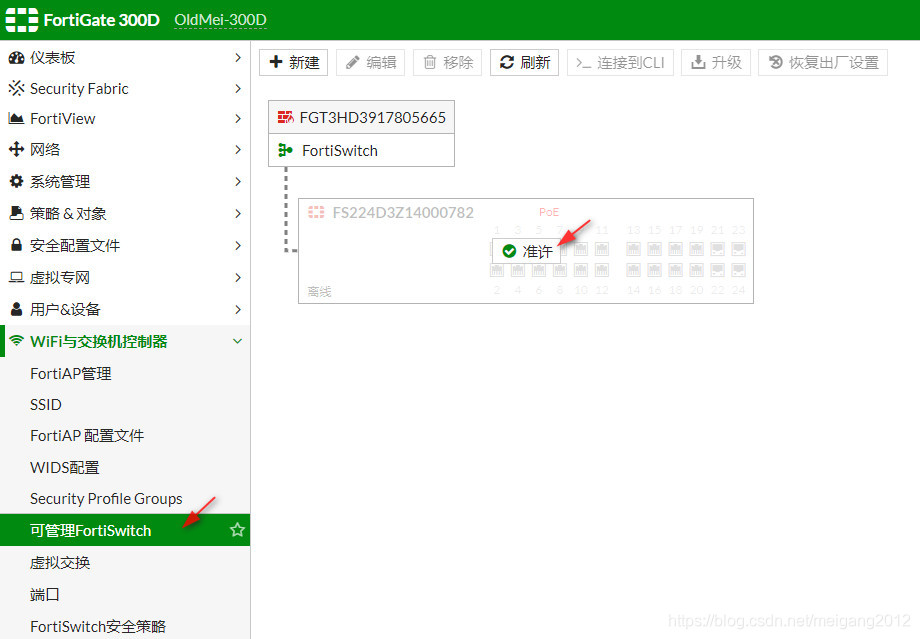Click the 新建 button
This screenshot has width=920, height=639.
coord(293,62)
